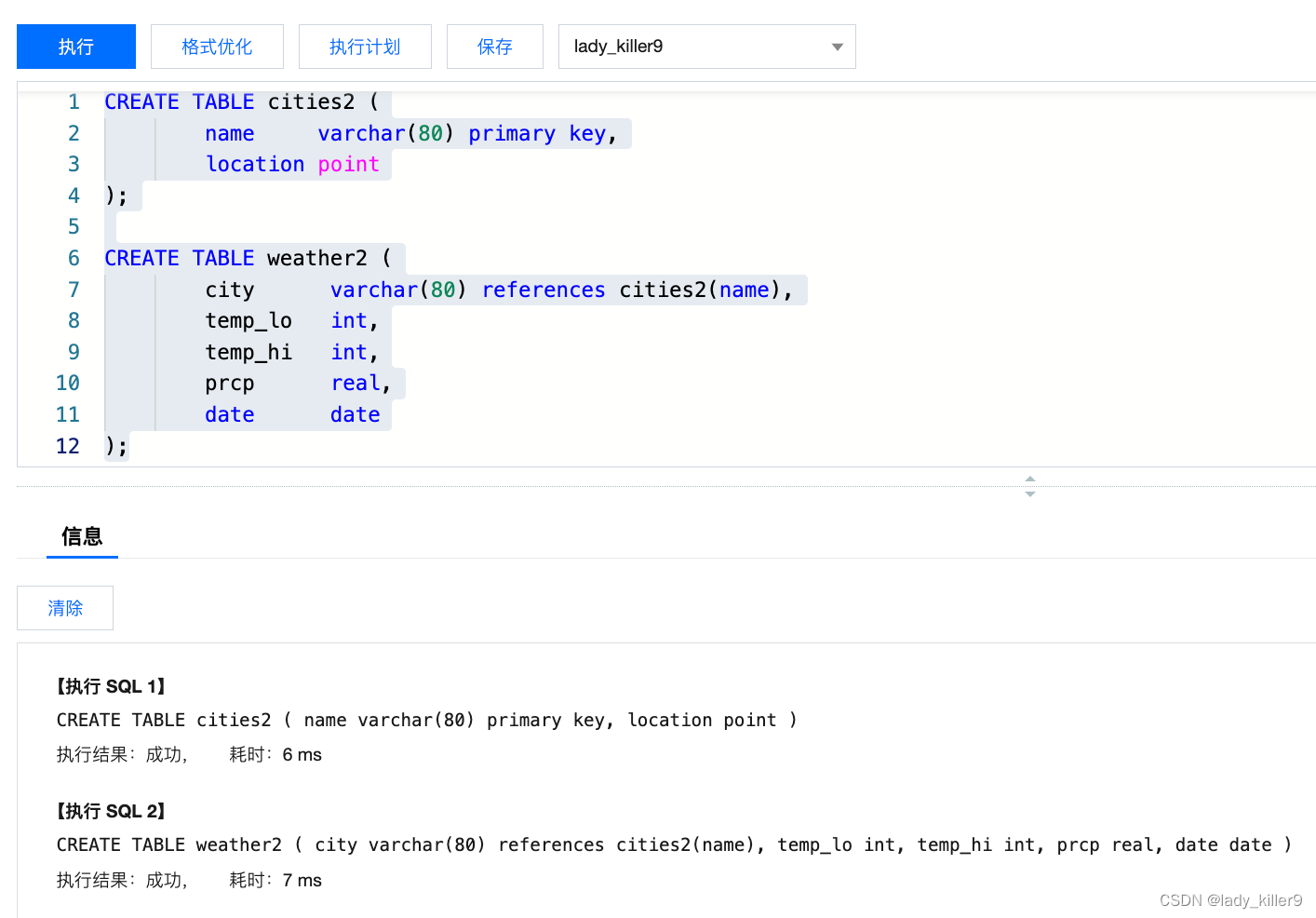The image size is (1316, 918).
Task: Click the 【执行 SQL 2】 heading
Action: click(111, 811)
